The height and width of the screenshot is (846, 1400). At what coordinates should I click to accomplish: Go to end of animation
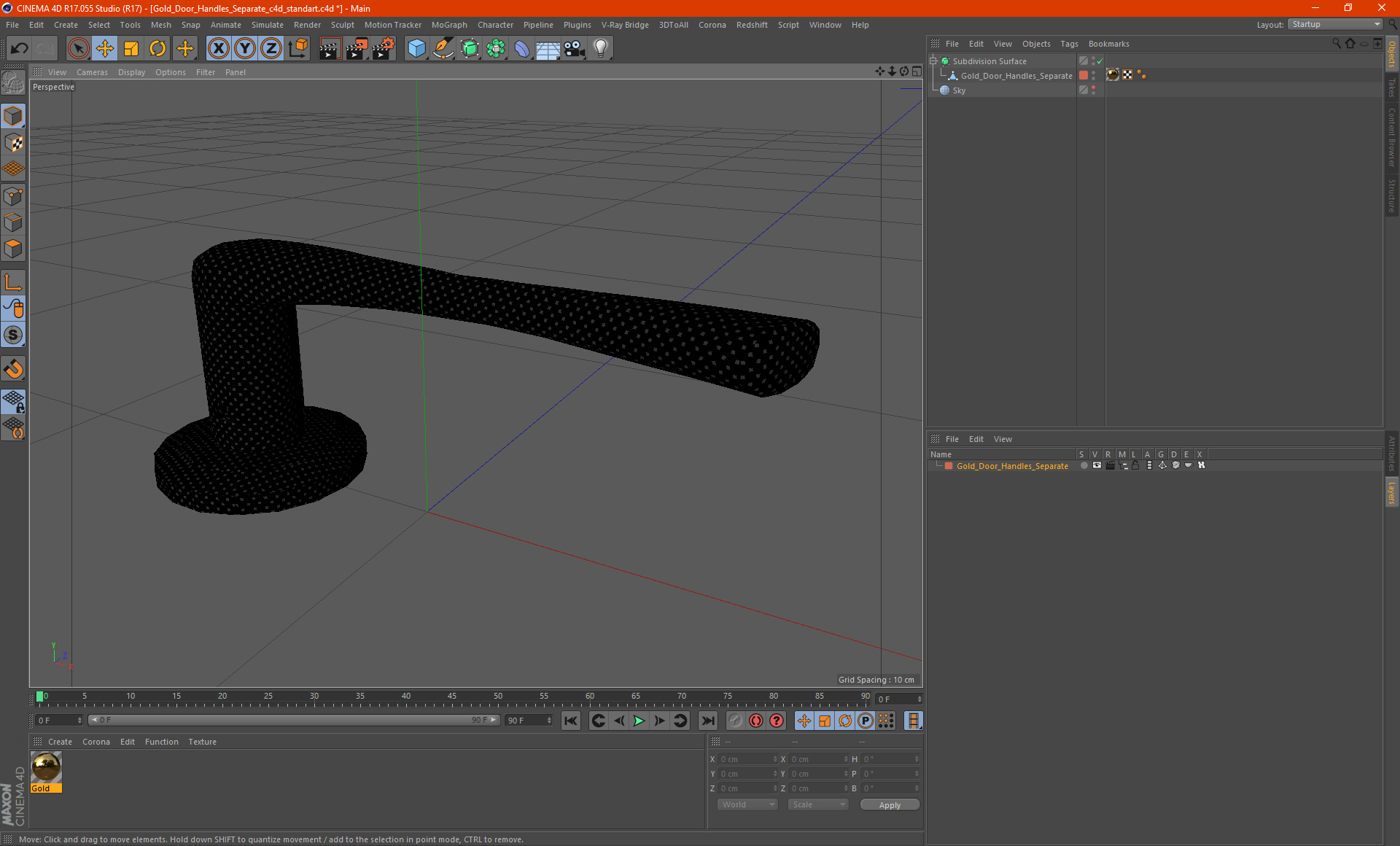click(707, 721)
